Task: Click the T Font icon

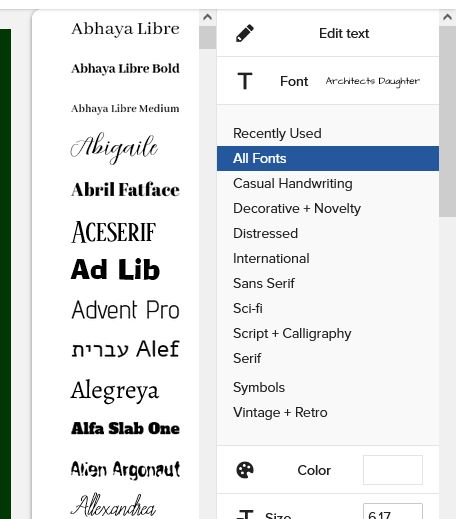Action: click(245, 81)
